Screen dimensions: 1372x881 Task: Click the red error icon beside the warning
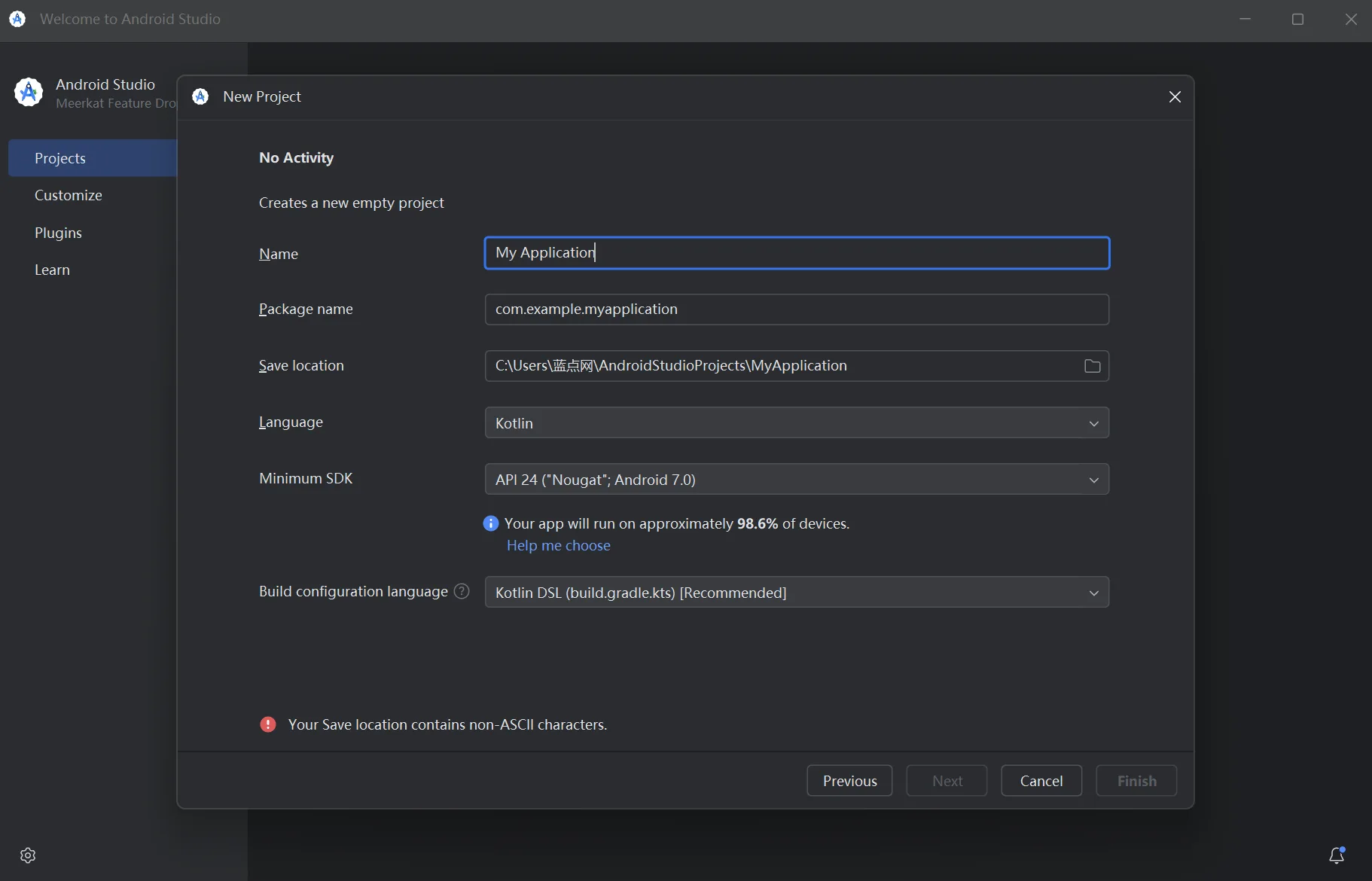coord(268,724)
